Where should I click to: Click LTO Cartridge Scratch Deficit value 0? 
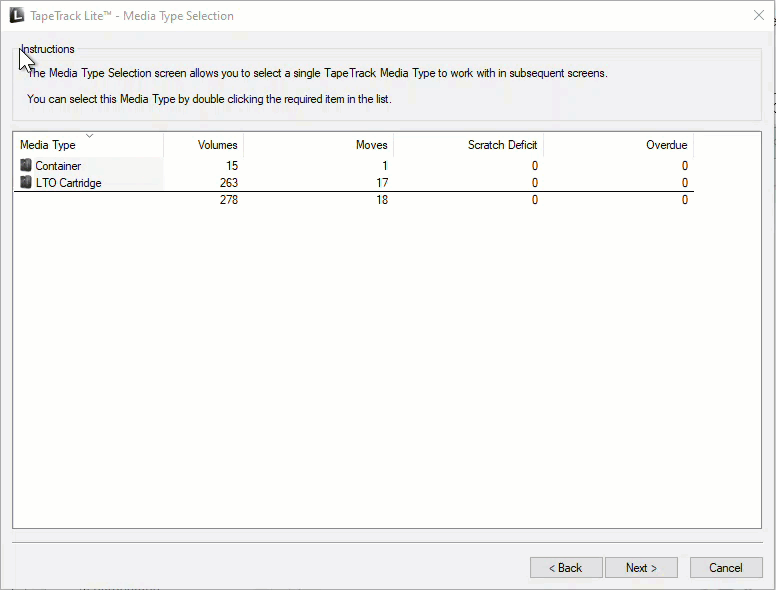[535, 183]
